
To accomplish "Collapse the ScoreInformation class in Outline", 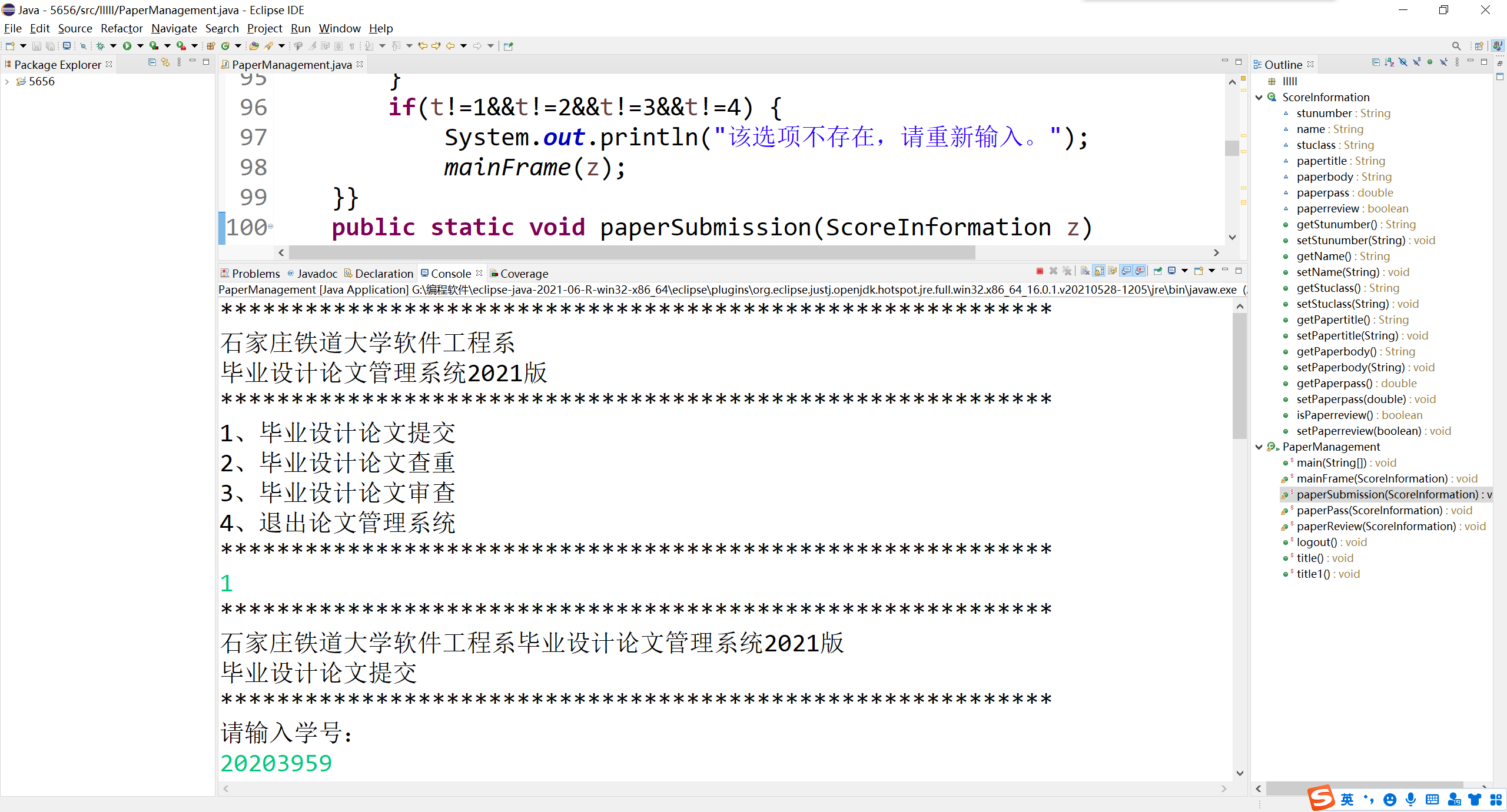I will pyautogui.click(x=1259, y=98).
